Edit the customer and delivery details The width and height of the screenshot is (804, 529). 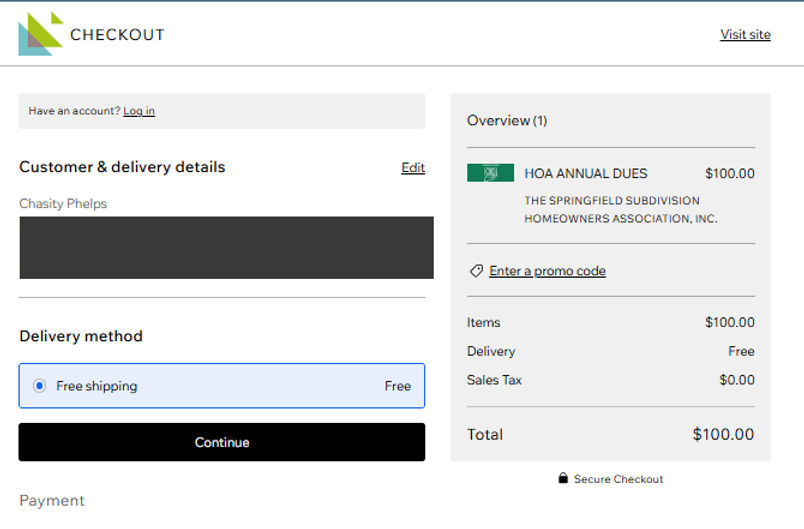[413, 168]
